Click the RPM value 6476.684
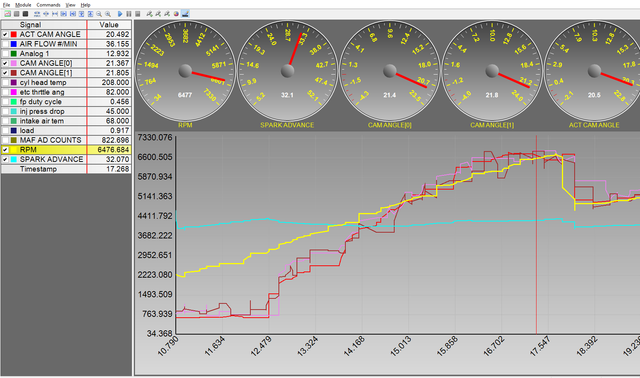Viewport: 640px width, 378px height. click(113, 150)
